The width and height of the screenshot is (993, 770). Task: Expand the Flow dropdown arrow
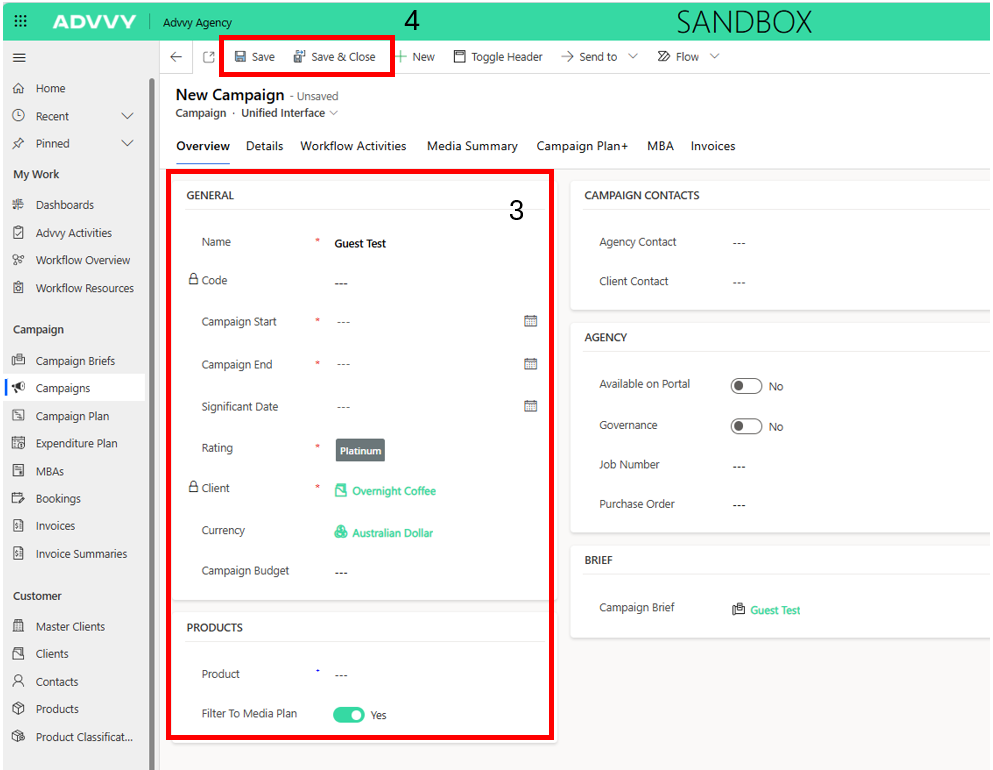(x=714, y=56)
